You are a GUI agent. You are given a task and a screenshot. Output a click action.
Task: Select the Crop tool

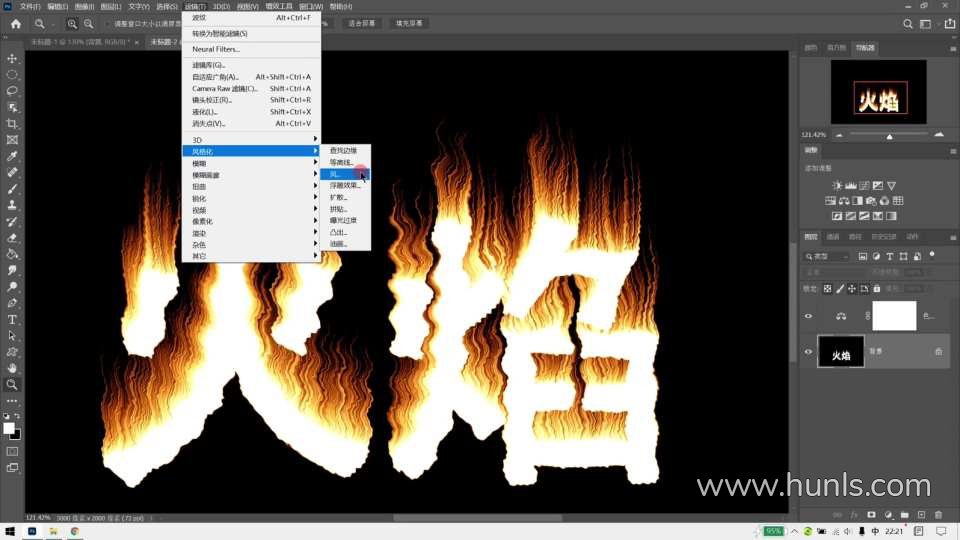click(12, 124)
